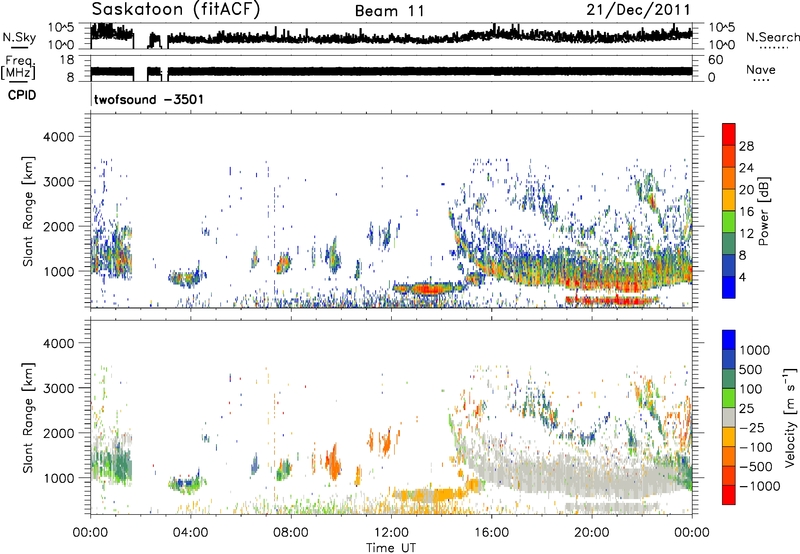Image resolution: width=800 pixels, height=554 pixels.
Task: Click the "28" power colorbar label
Action: click(x=746, y=146)
